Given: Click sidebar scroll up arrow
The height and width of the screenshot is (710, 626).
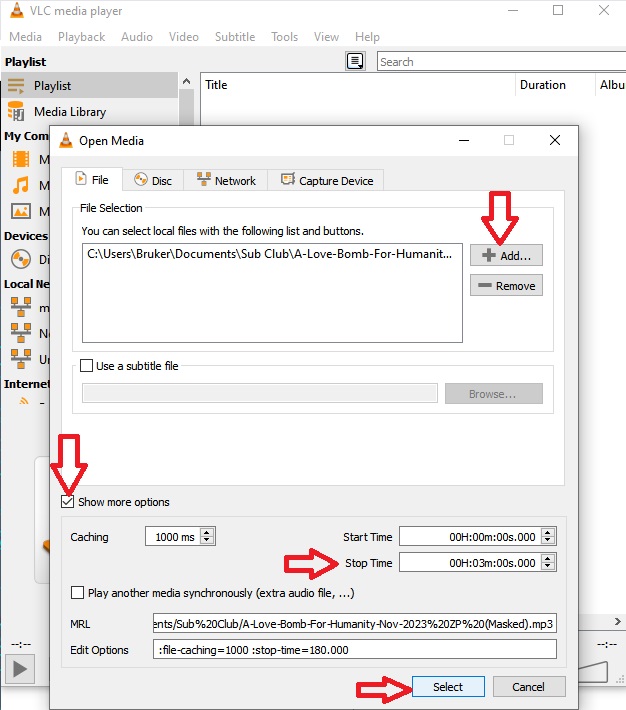Looking at the screenshot, I should tap(186, 82).
